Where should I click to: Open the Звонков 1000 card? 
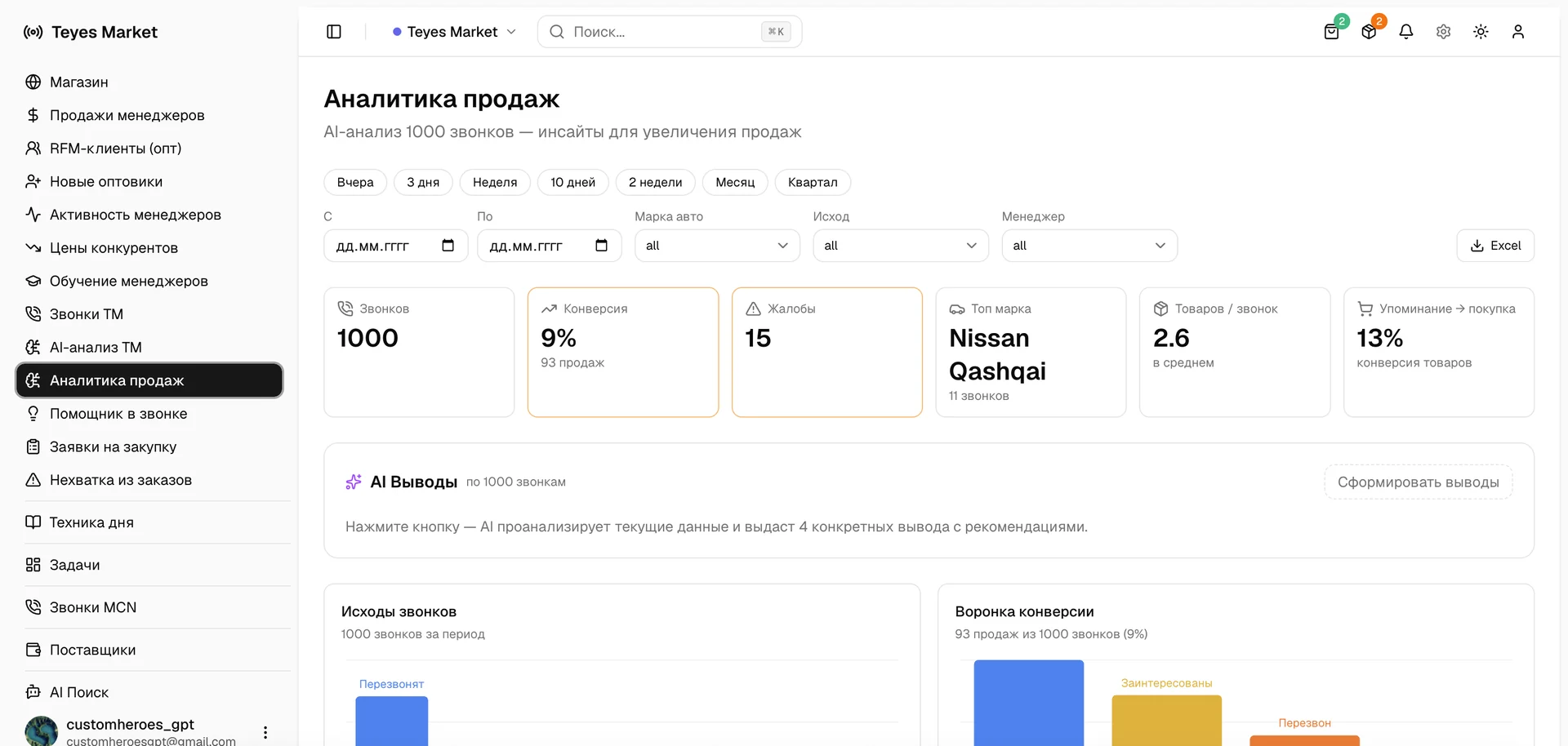pyautogui.click(x=419, y=352)
